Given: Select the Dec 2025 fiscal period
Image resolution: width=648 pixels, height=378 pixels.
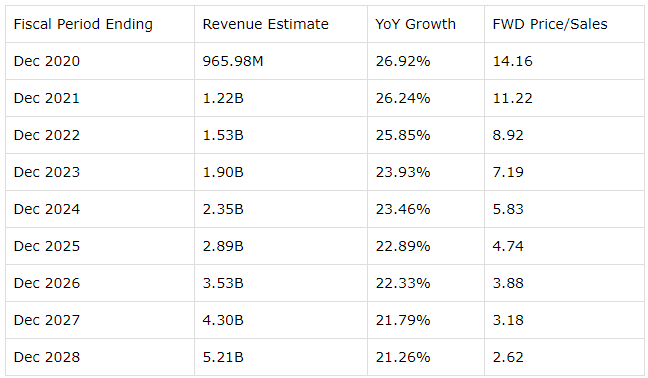Looking at the screenshot, I should coord(47,246).
